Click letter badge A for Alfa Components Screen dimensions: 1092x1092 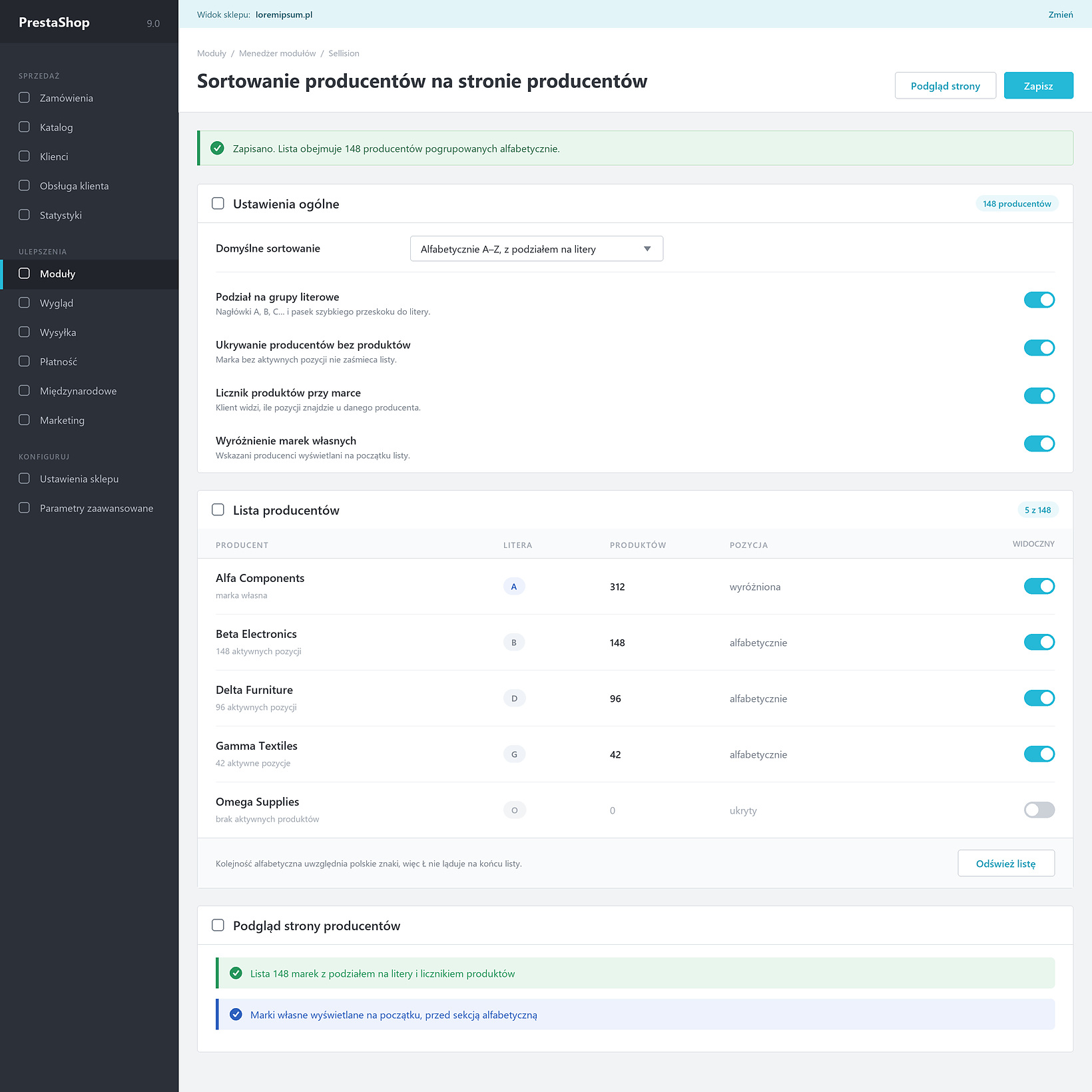pyautogui.click(x=514, y=587)
